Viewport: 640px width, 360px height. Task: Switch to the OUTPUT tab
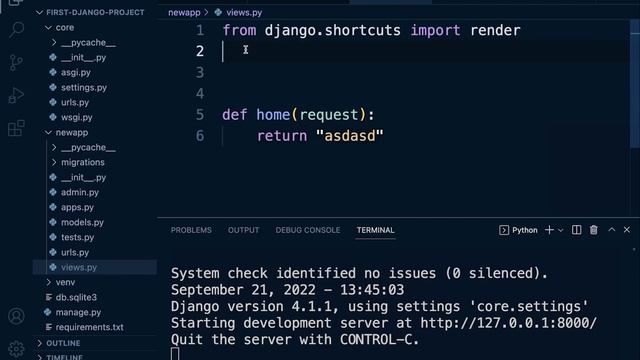[x=243, y=230]
